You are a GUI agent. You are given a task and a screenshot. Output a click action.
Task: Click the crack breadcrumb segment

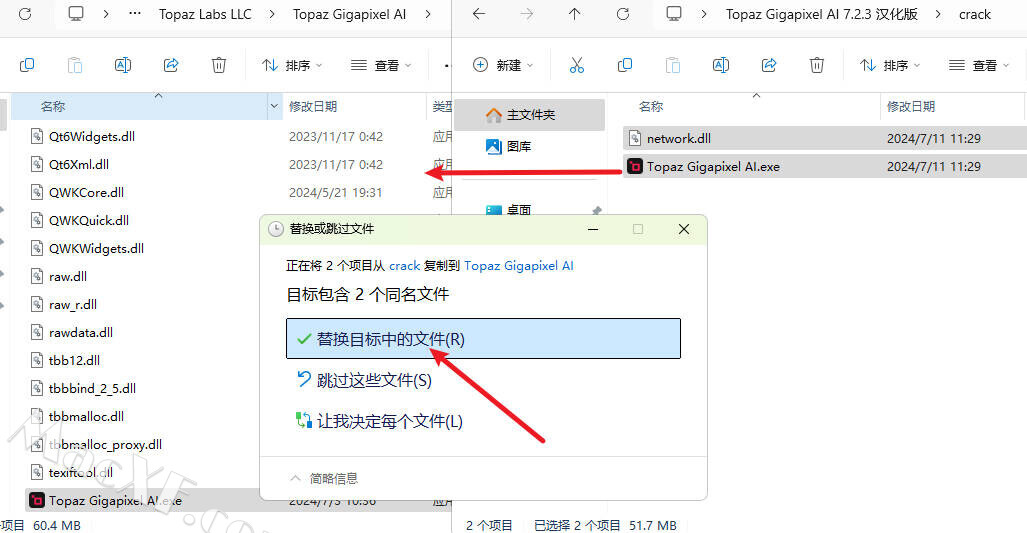click(x=975, y=14)
